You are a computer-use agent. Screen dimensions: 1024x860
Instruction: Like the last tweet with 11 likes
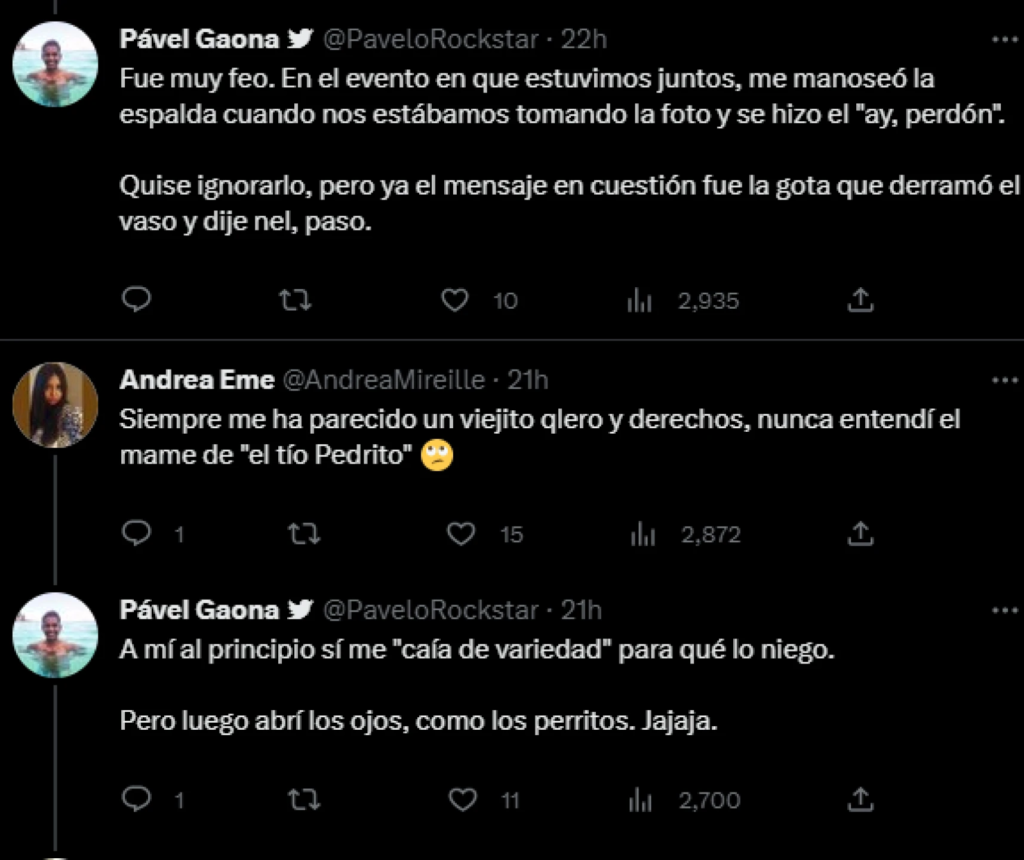(x=461, y=799)
